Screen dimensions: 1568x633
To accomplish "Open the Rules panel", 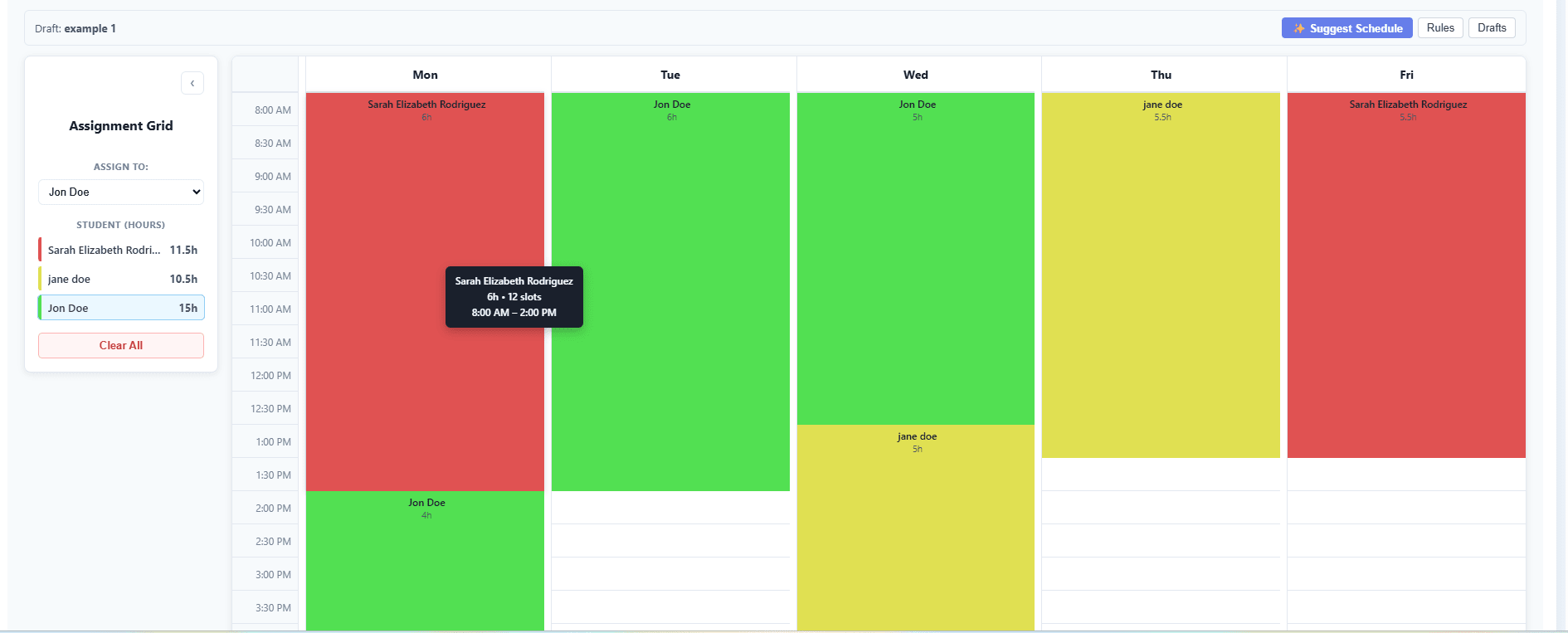I will click(1440, 28).
